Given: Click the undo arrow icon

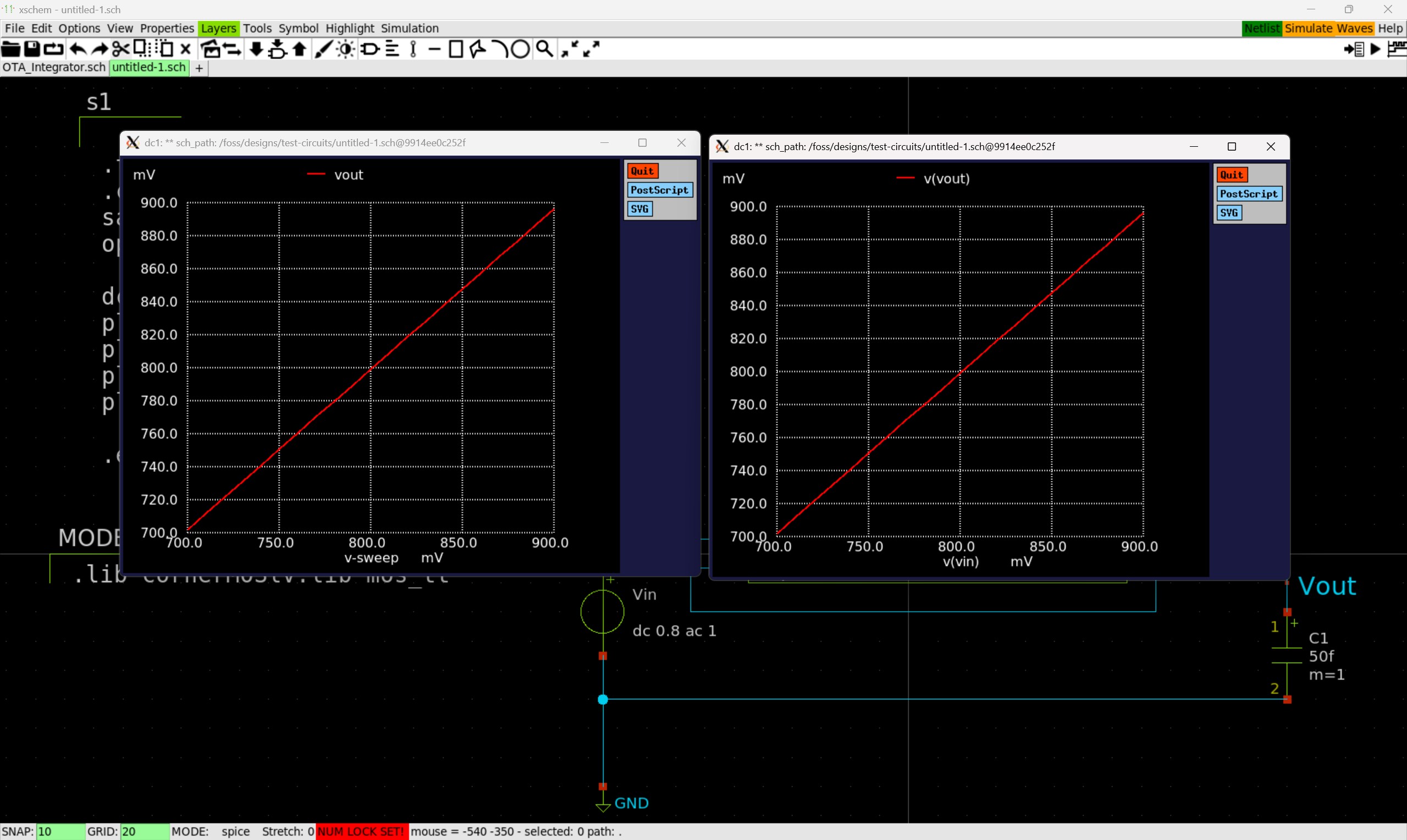Looking at the screenshot, I should [x=78, y=50].
